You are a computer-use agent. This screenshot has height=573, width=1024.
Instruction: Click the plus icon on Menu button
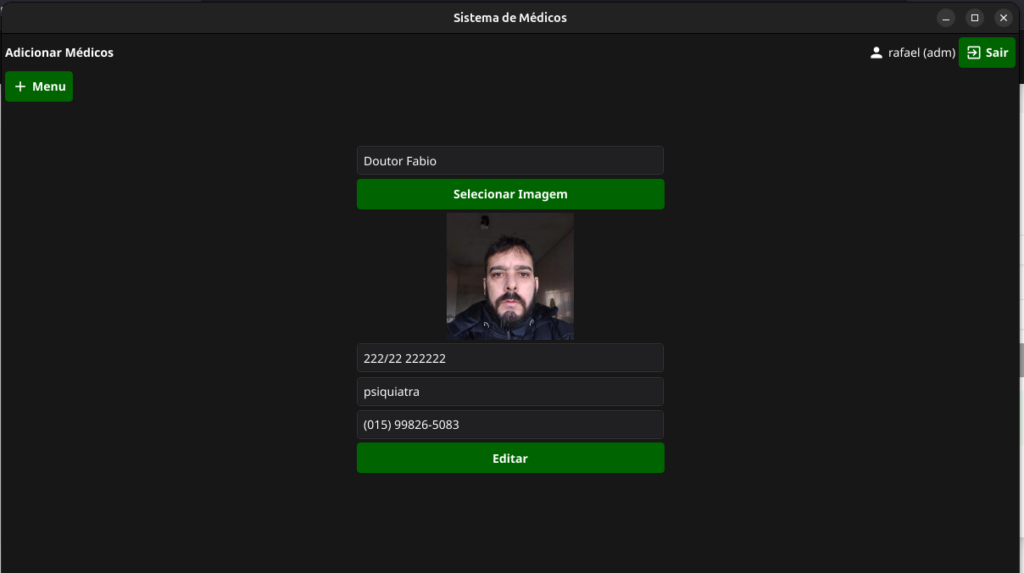point(20,87)
